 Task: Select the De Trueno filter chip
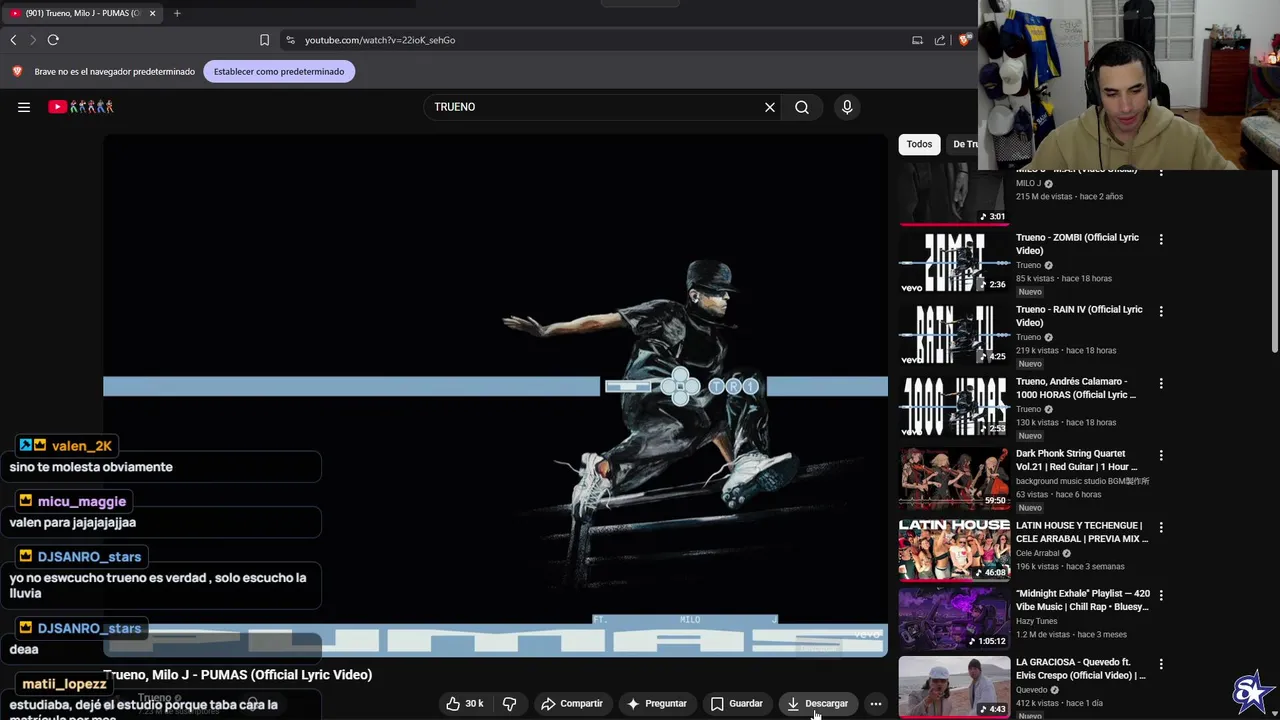pyautogui.click(x=964, y=144)
